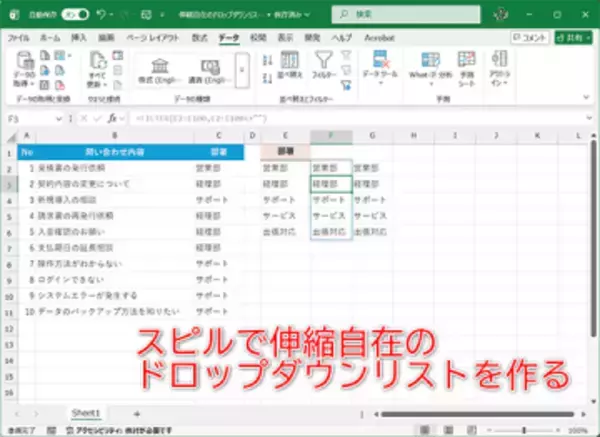
Task: Click the Insert Function fx icon
Action: (x=112, y=119)
